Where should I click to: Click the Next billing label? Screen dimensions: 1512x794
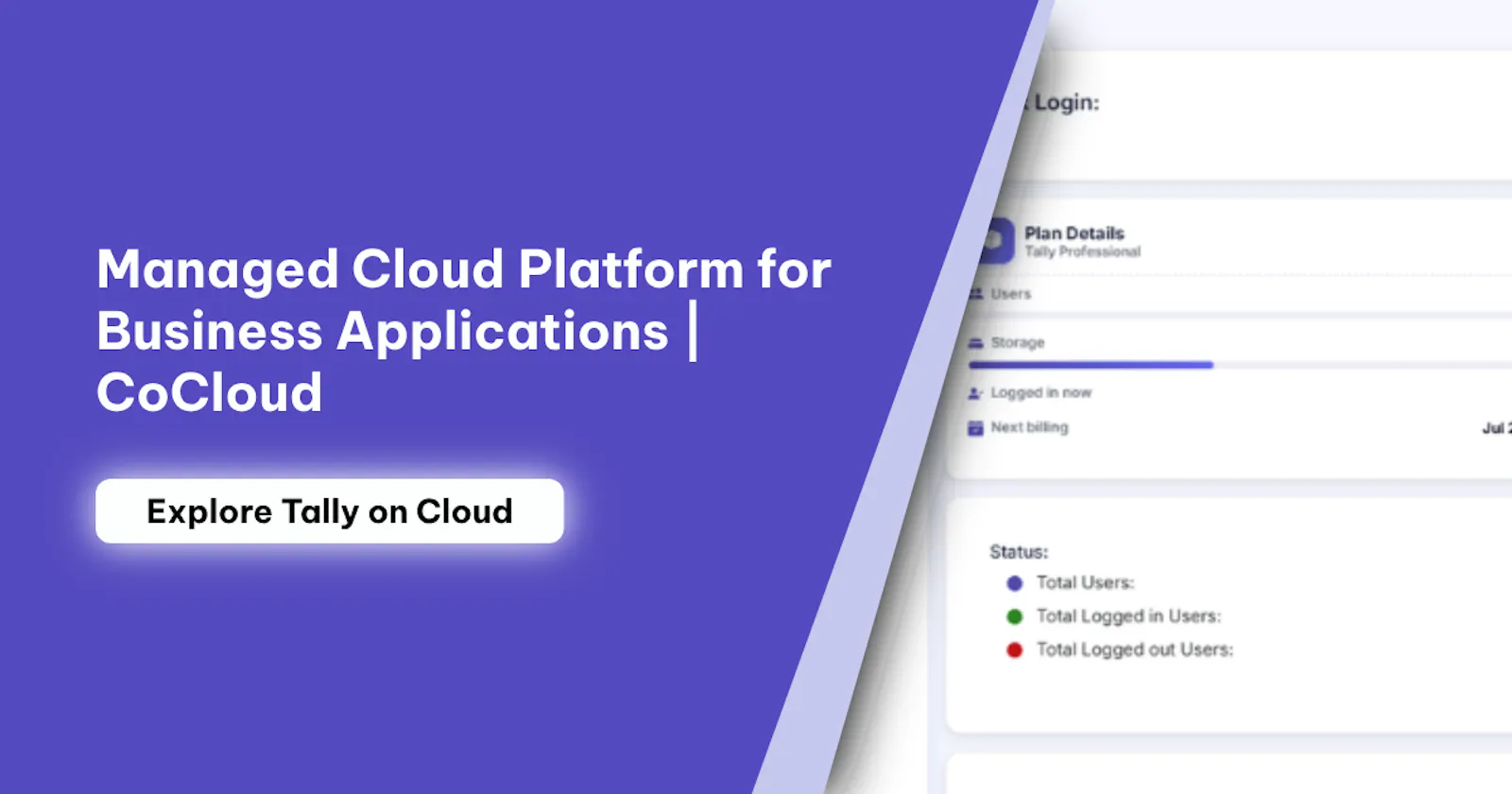[x=1030, y=427]
